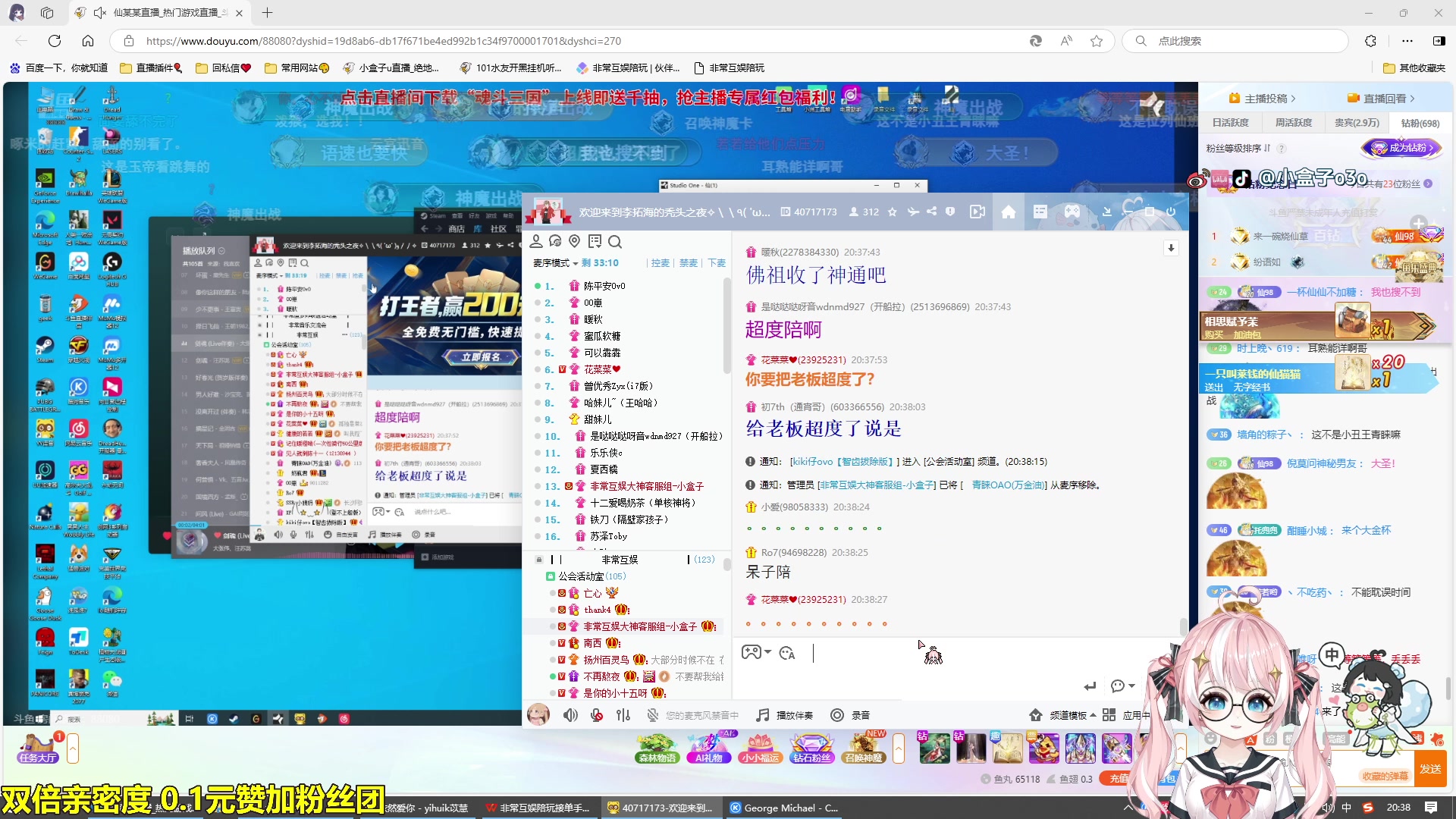
Task: Click the headset chat icon above mic queue
Action: (555, 241)
